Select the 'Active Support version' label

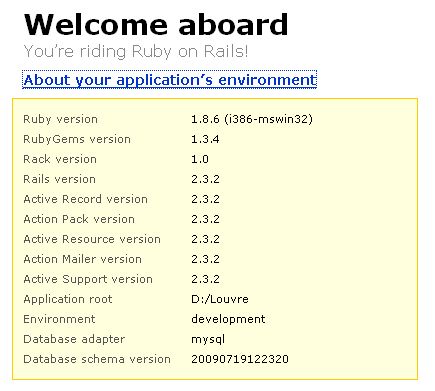(x=88, y=279)
